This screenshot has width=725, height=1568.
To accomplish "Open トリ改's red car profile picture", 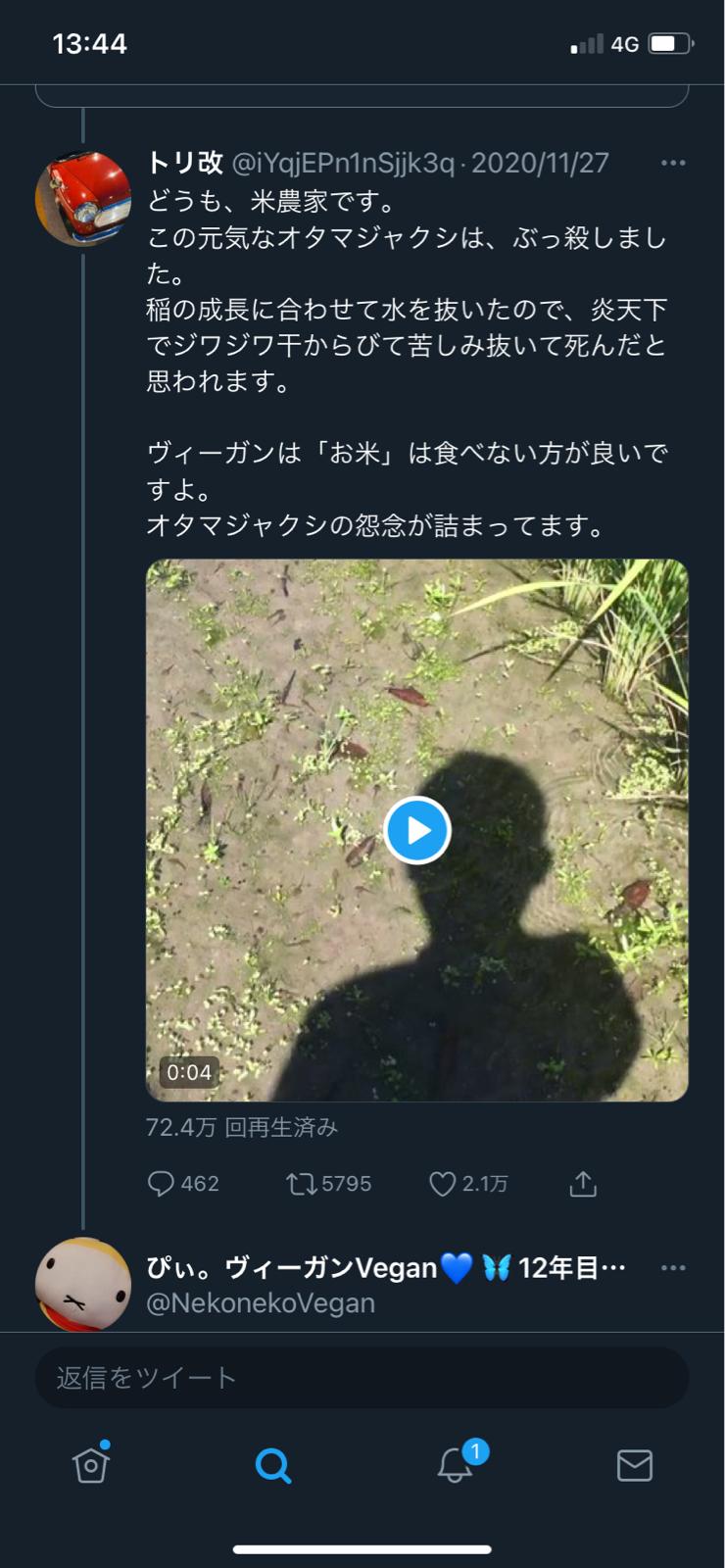I will (x=83, y=198).
